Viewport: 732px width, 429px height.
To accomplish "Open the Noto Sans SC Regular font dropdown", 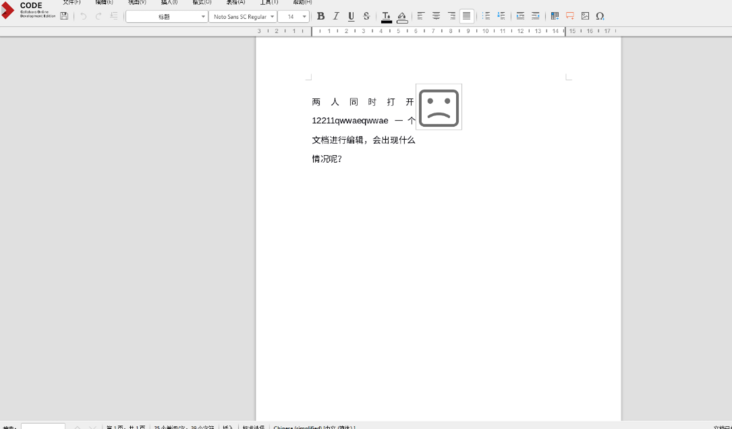I will tap(243, 16).
